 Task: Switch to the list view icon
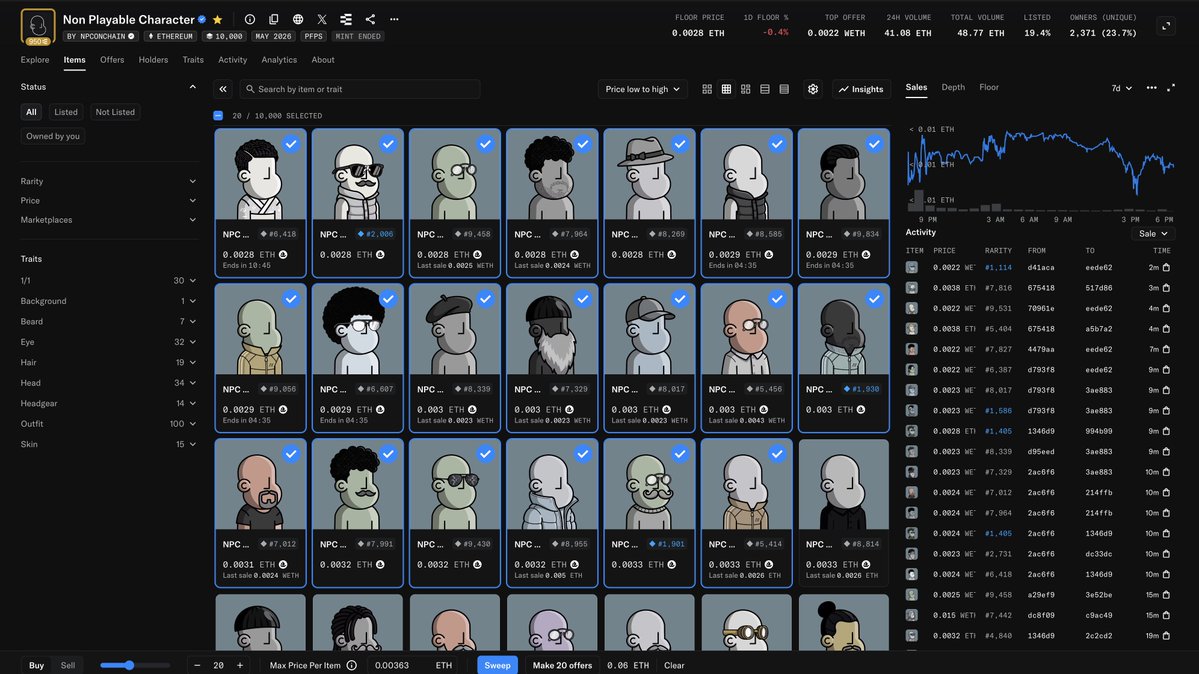coord(765,90)
